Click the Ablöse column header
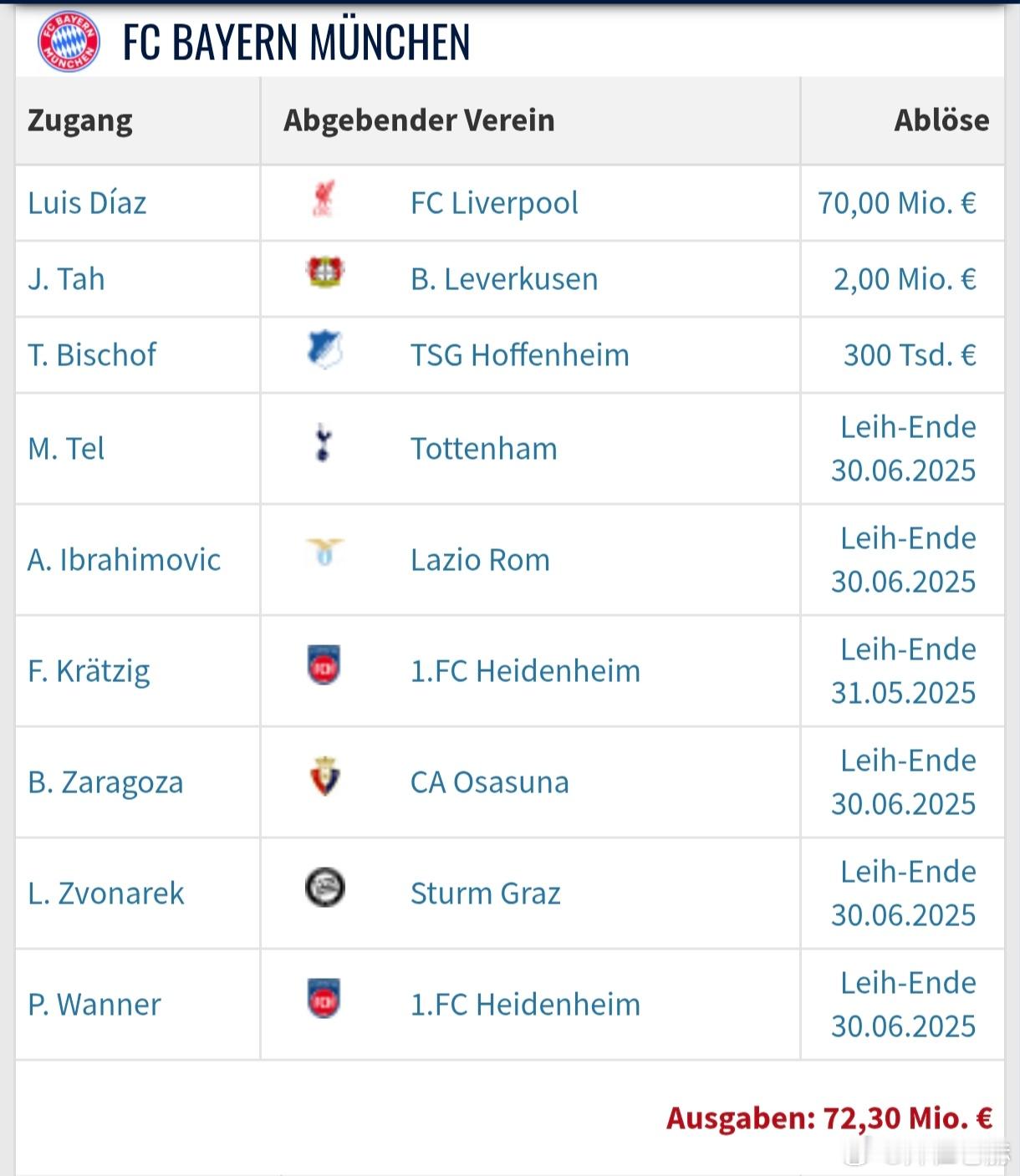The width and height of the screenshot is (1020, 1176). pyautogui.click(x=941, y=120)
